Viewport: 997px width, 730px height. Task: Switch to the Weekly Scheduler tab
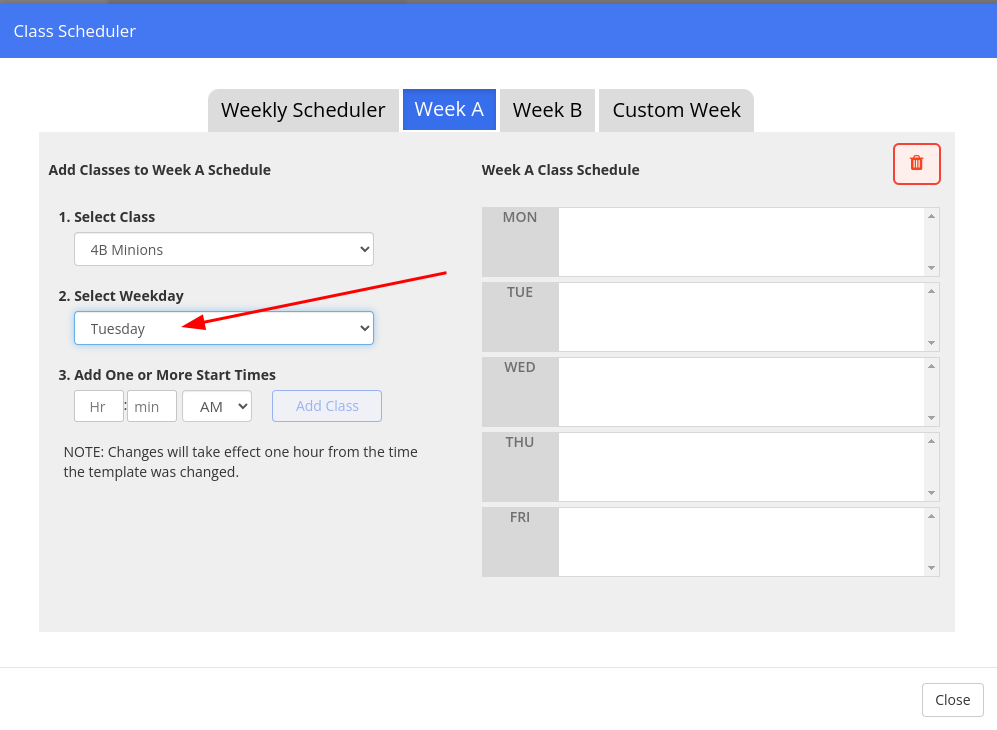coord(303,110)
